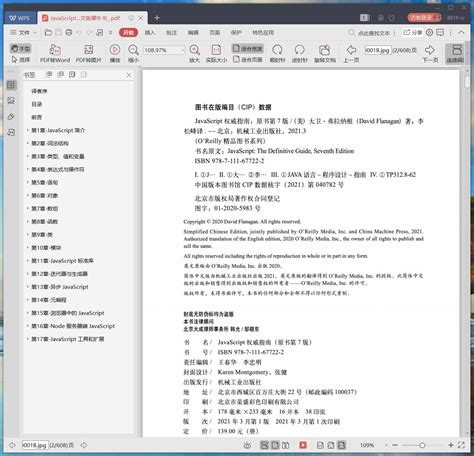Click the print icon
The height and width of the screenshot is (456, 474).
click(69, 32)
